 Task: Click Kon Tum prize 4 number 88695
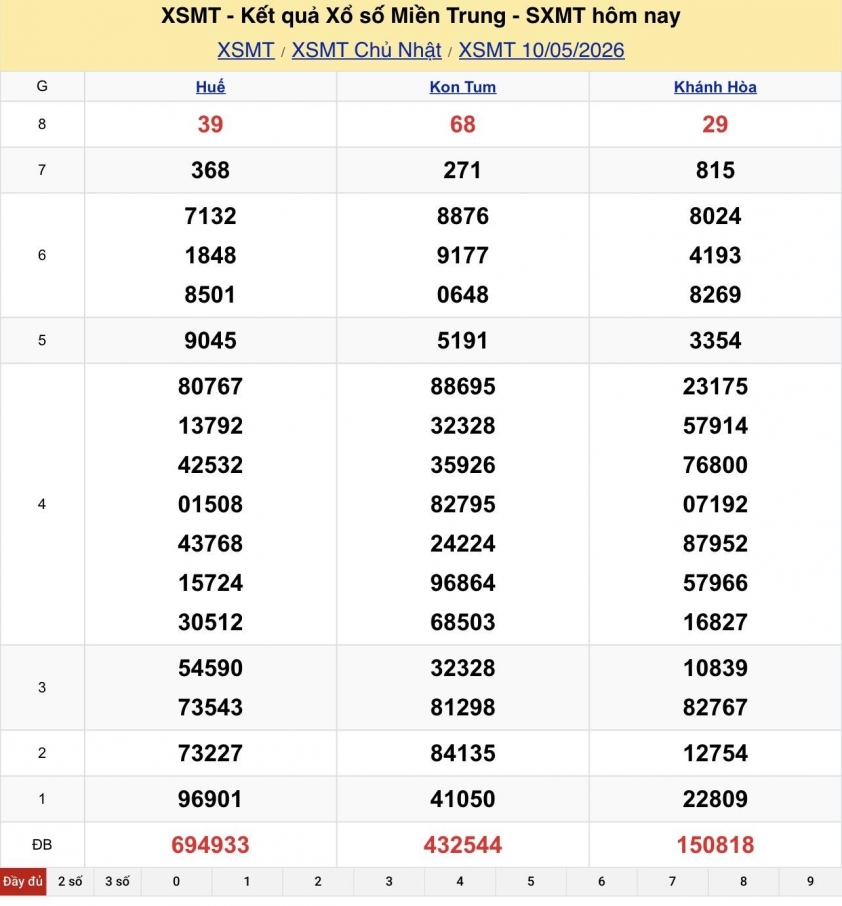tap(463, 387)
